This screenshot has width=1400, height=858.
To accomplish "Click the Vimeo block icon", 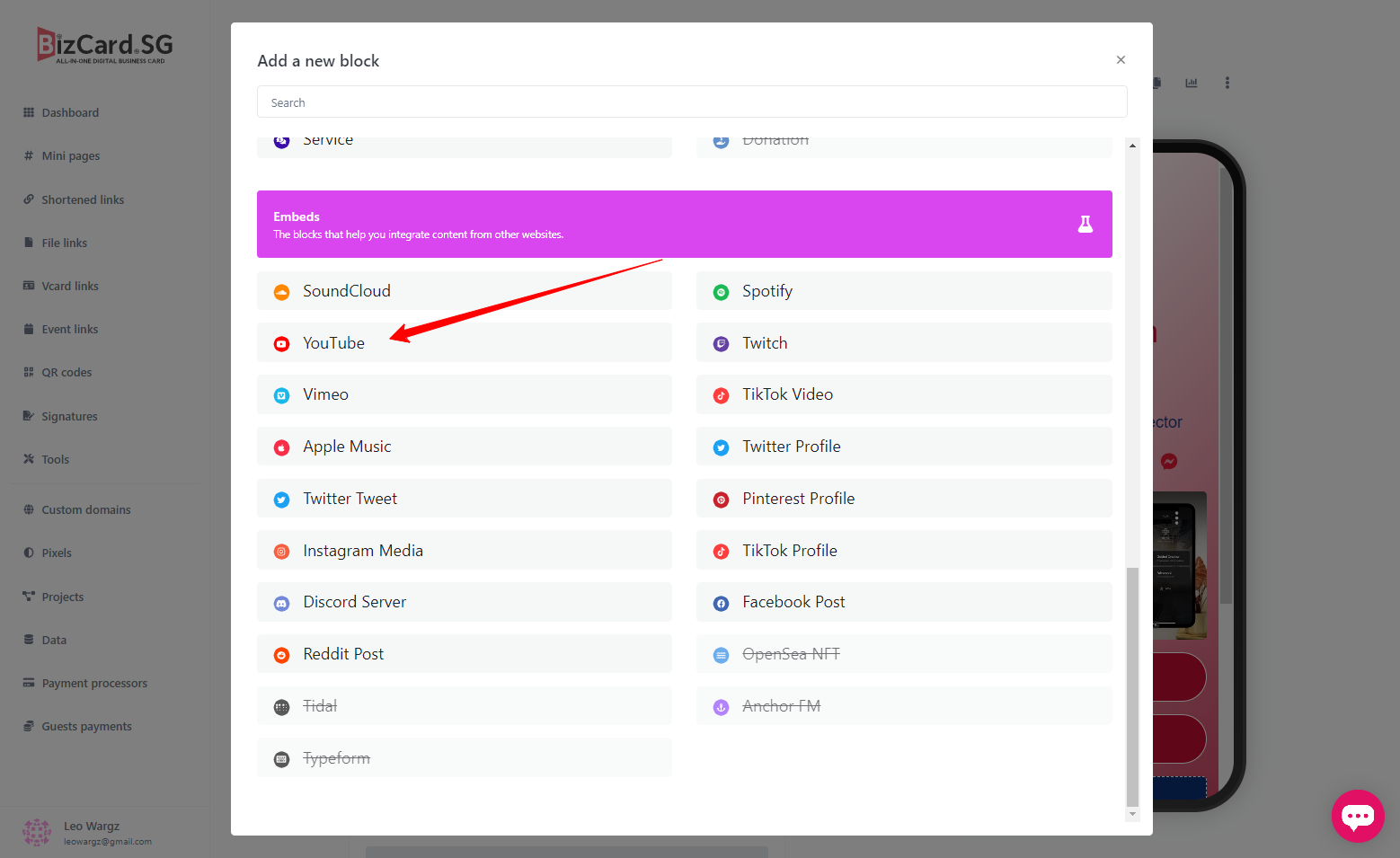I will (281, 395).
